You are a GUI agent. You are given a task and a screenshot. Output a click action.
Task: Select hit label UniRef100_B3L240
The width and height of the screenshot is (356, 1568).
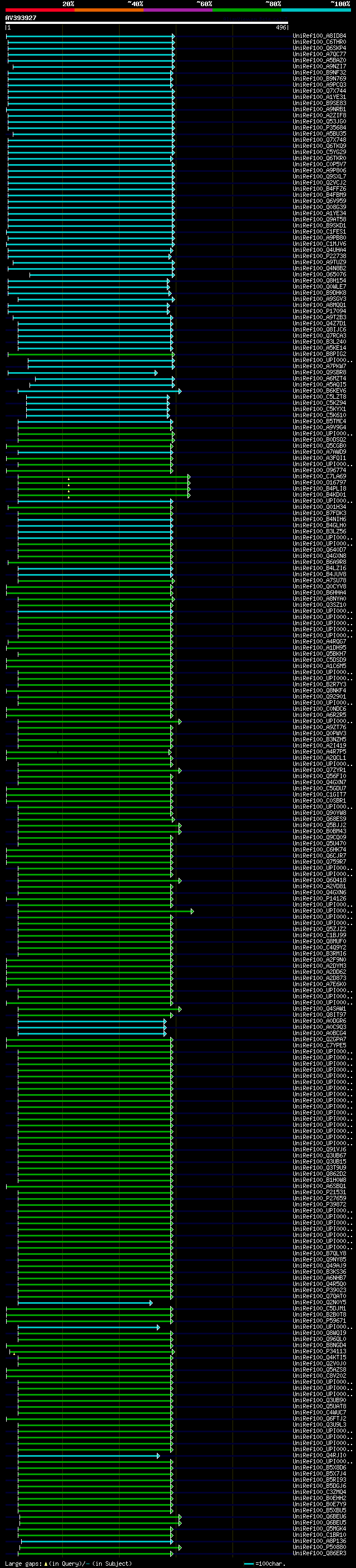point(319,342)
